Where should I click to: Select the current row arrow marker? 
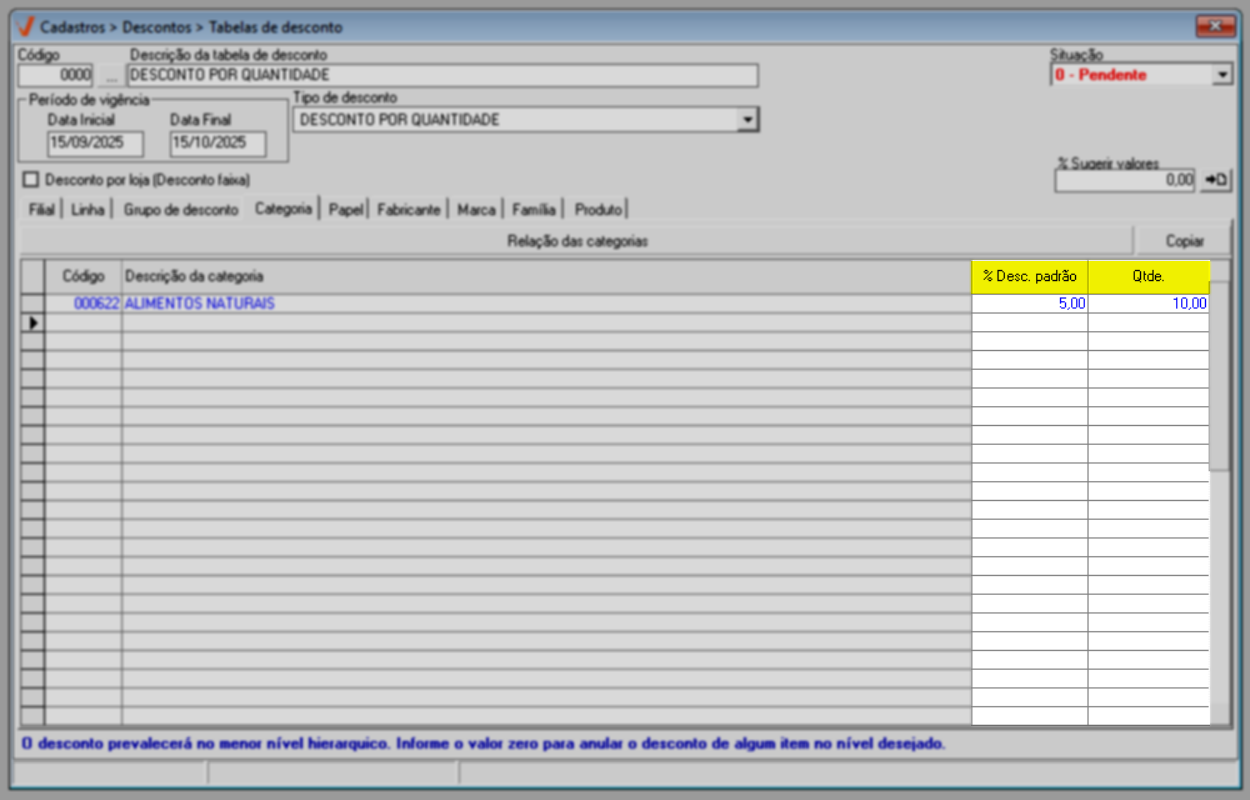tap(33, 323)
